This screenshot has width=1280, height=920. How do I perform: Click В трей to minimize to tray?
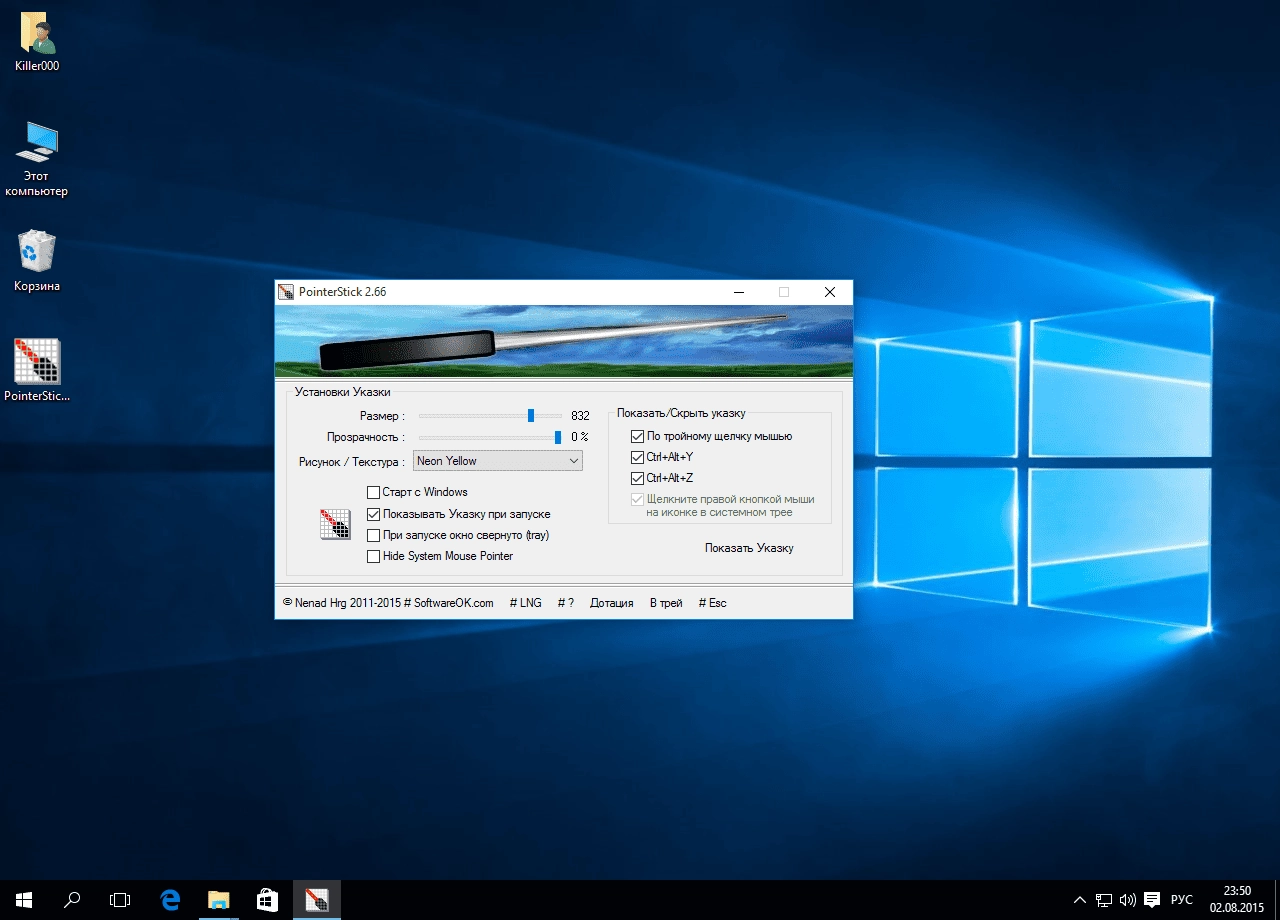[x=666, y=603]
